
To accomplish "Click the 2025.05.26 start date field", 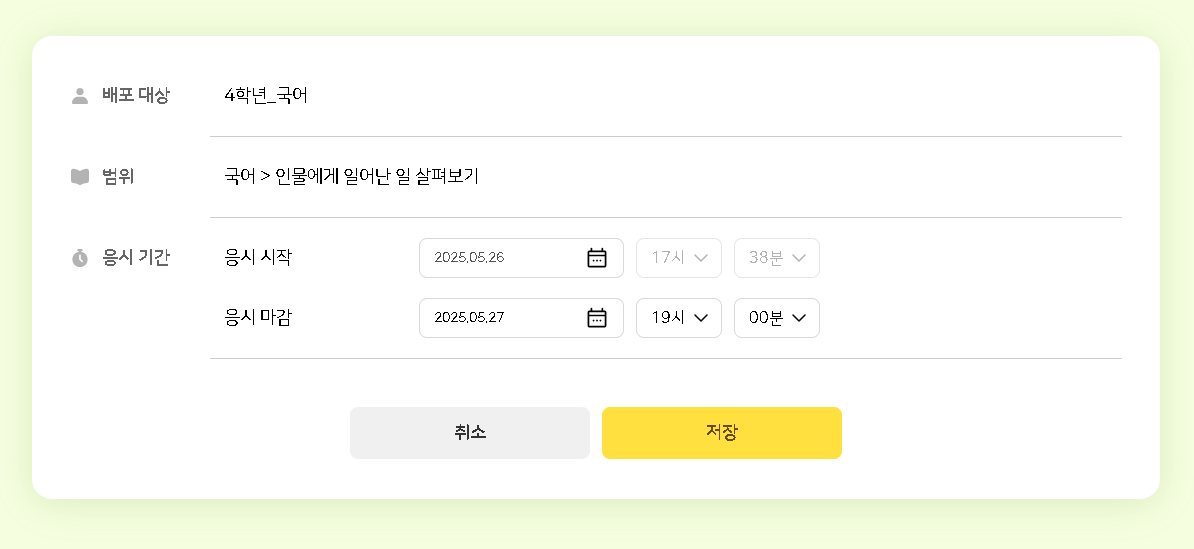I will pyautogui.click(x=500, y=258).
